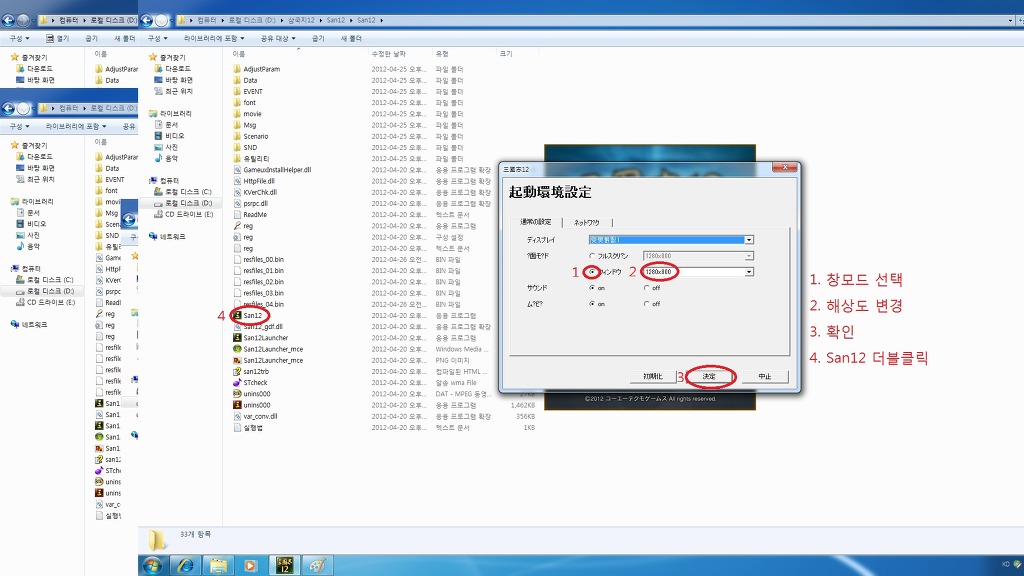This screenshot has width=1024, height=576.
Task: Select the 실행법 text document
Action: tap(248, 427)
